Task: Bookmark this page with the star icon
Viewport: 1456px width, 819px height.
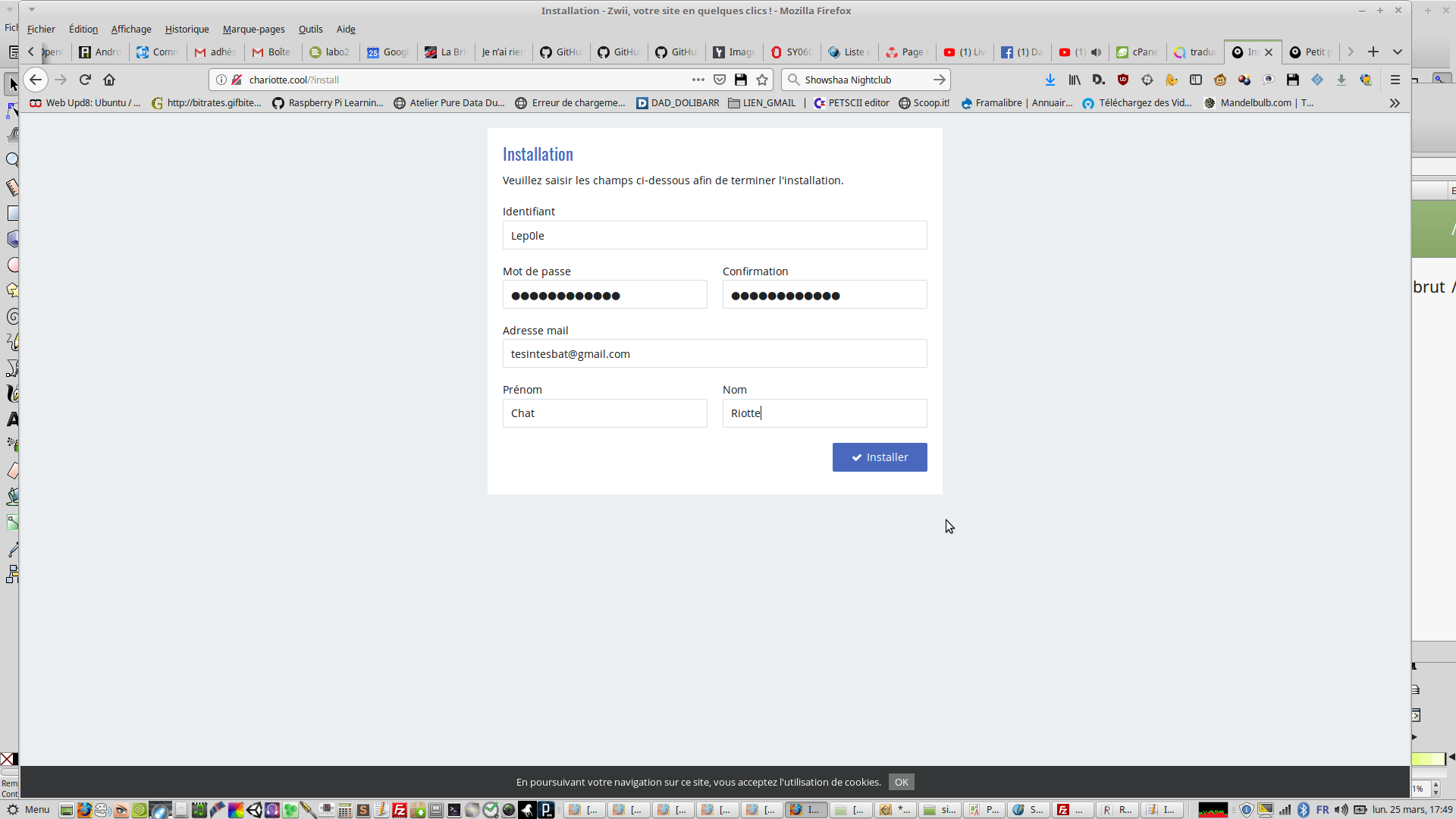Action: (x=762, y=80)
